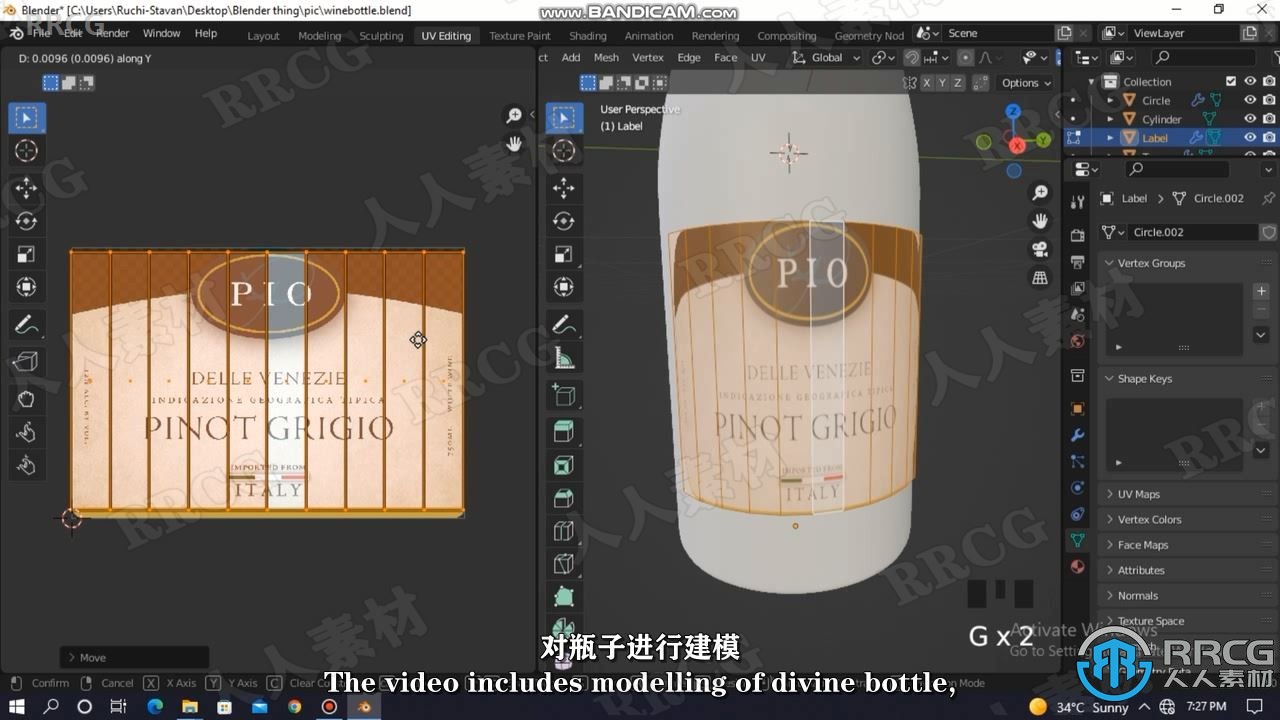
Task: Open the Modifier properties wrench tab
Action: pos(1077,436)
